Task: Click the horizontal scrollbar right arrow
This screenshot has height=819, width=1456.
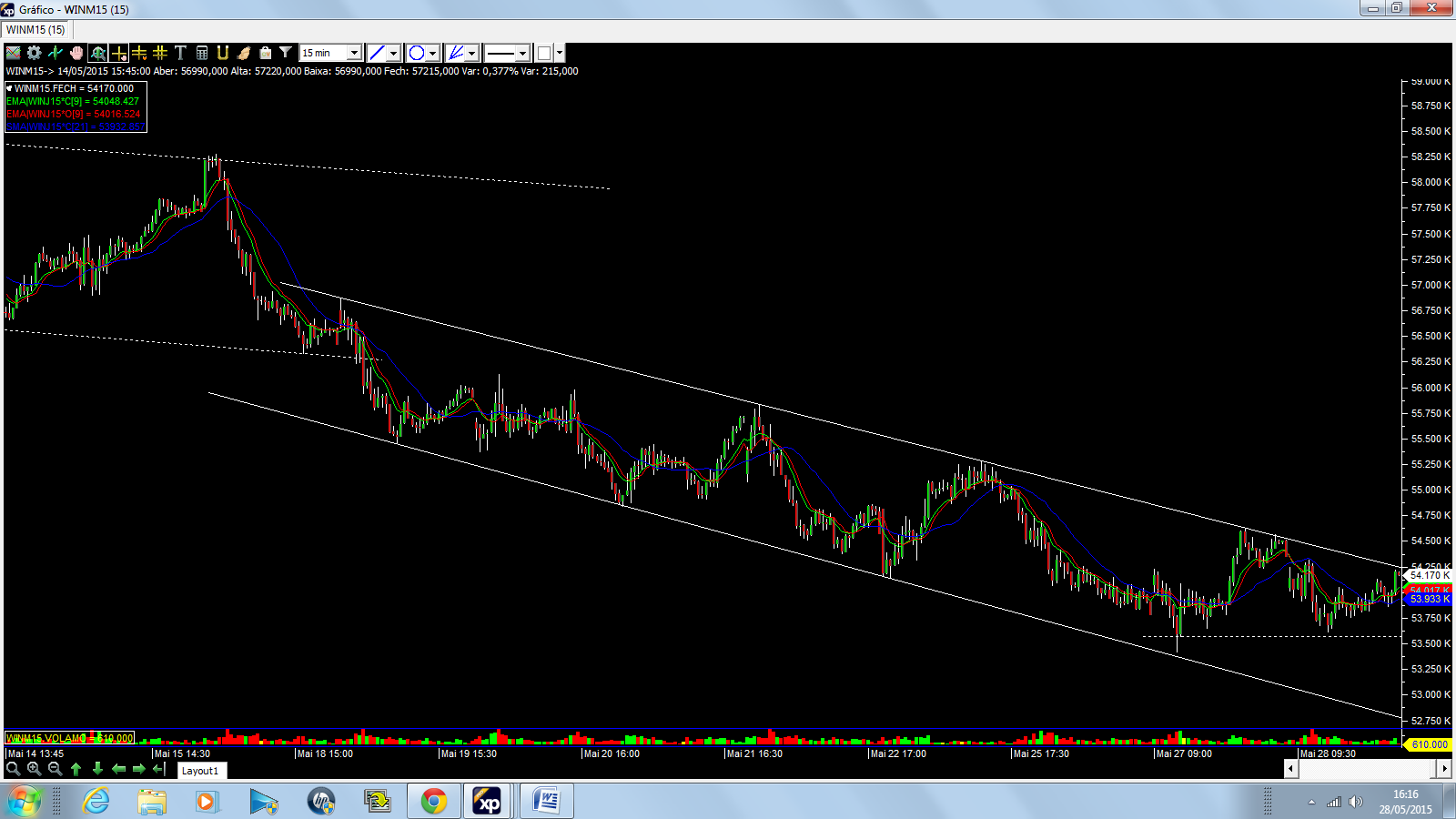Action: pyautogui.click(x=1444, y=769)
